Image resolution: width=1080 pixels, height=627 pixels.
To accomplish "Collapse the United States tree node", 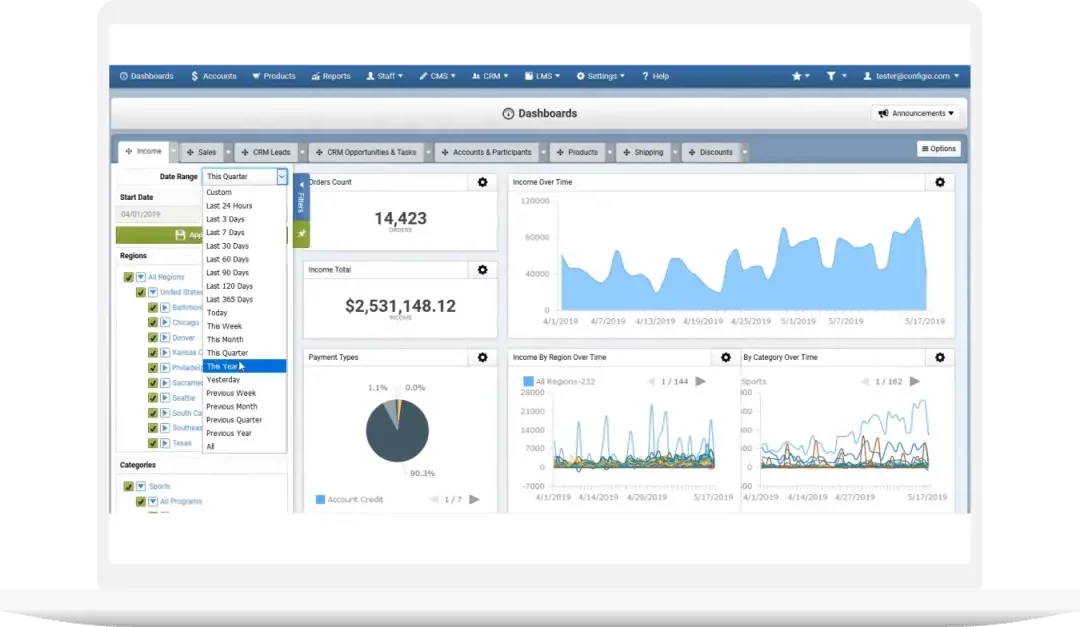I will (x=153, y=292).
